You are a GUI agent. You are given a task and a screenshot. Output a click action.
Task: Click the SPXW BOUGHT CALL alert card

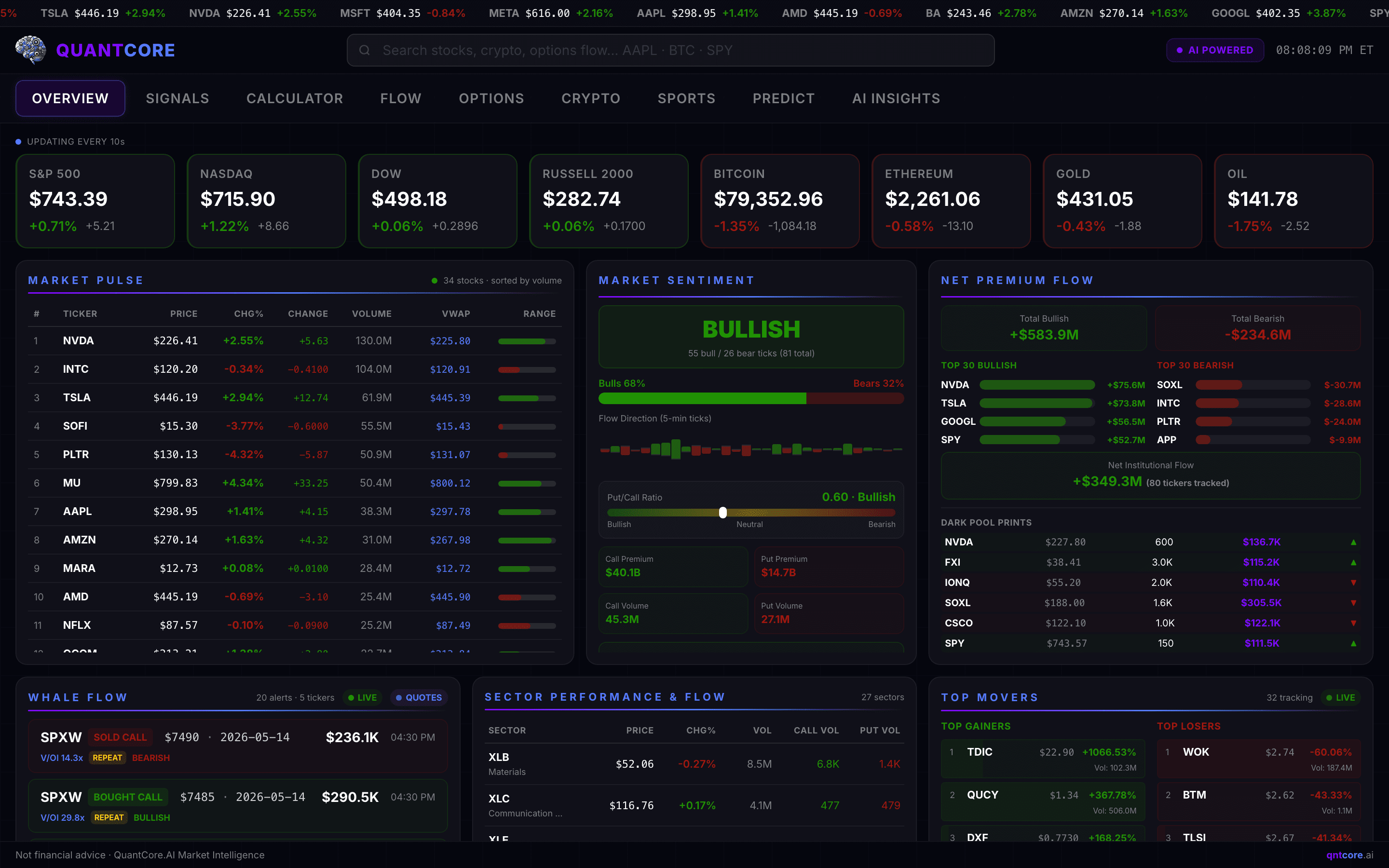click(x=238, y=805)
